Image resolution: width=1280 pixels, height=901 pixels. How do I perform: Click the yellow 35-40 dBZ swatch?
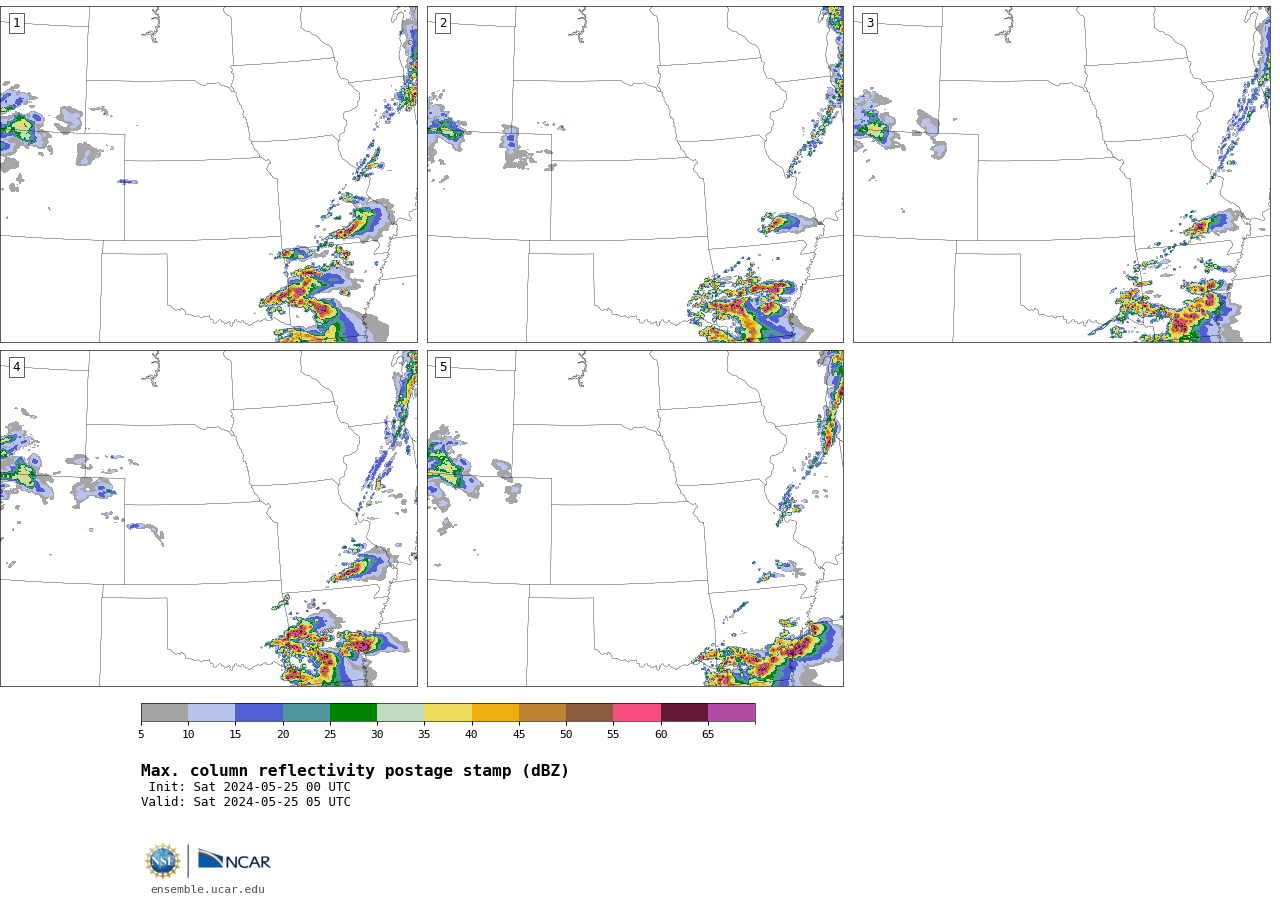point(448,712)
